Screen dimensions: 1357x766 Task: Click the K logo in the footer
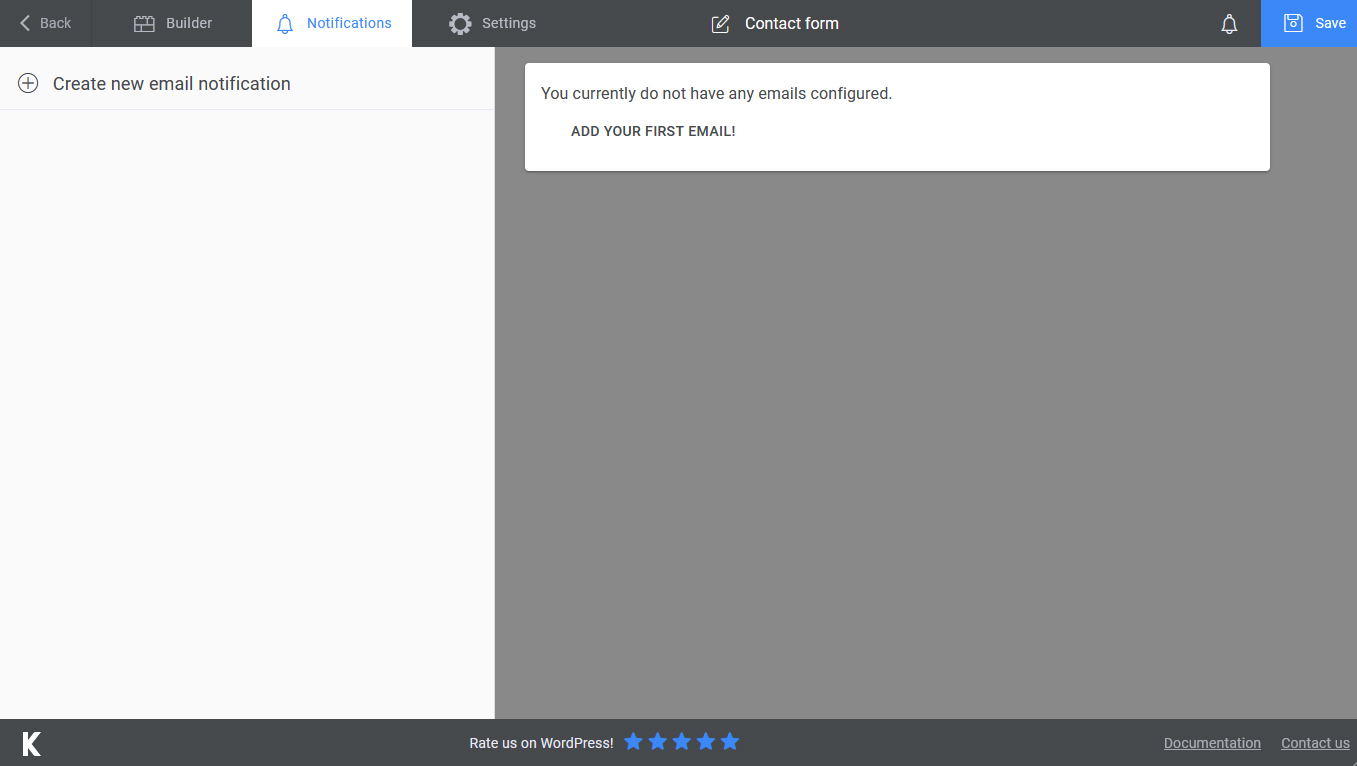(32, 743)
